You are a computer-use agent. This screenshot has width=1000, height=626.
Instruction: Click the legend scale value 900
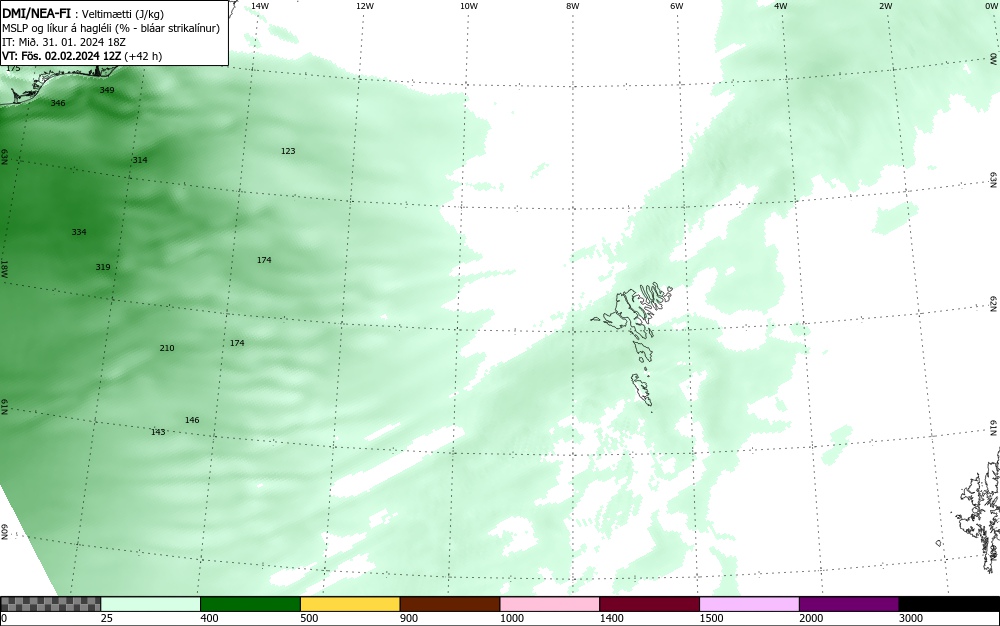click(x=409, y=618)
